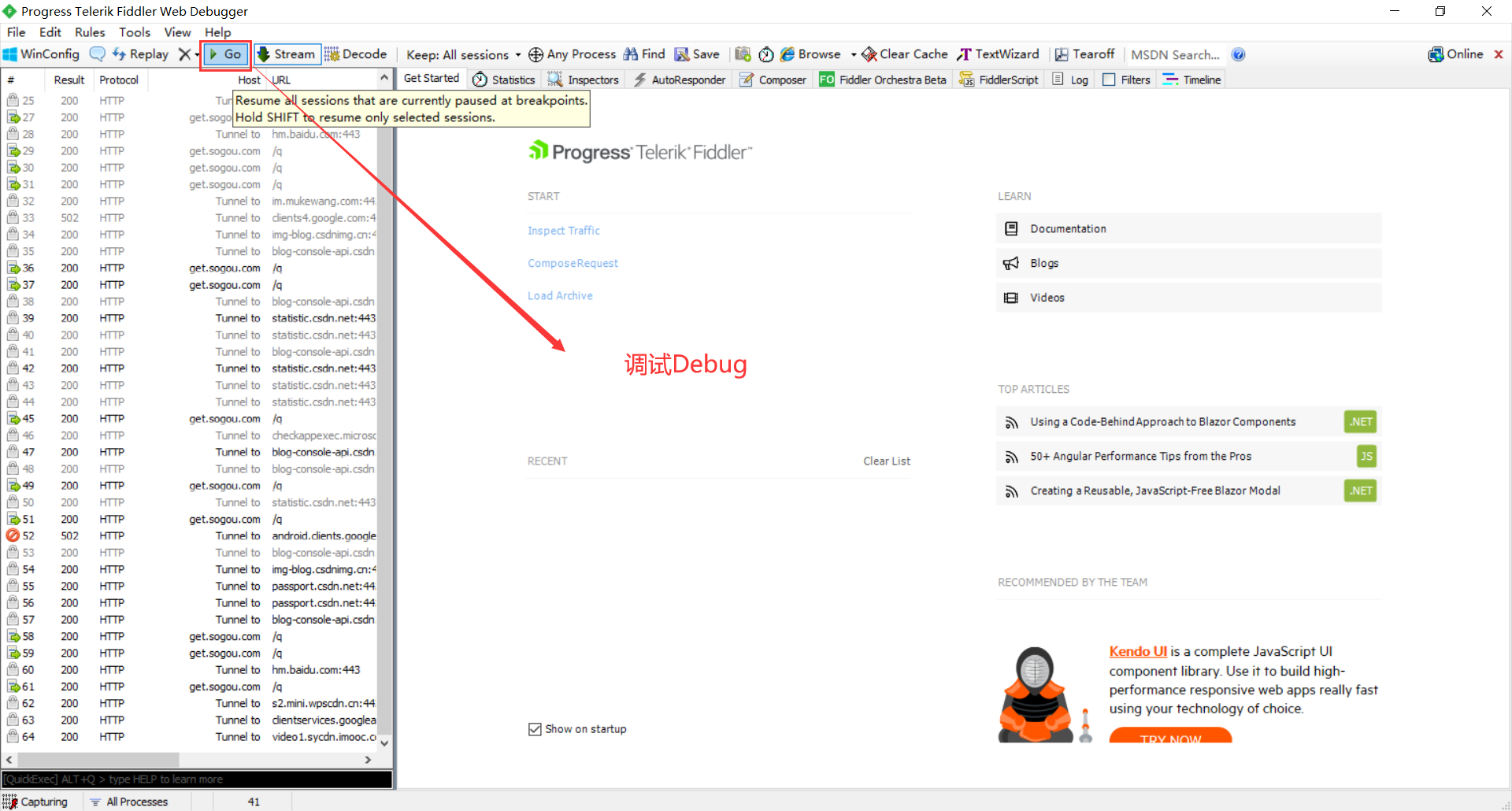Click the ComposeRequest link
Viewport: 1512px width, 811px height.
(x=573, y=263)
